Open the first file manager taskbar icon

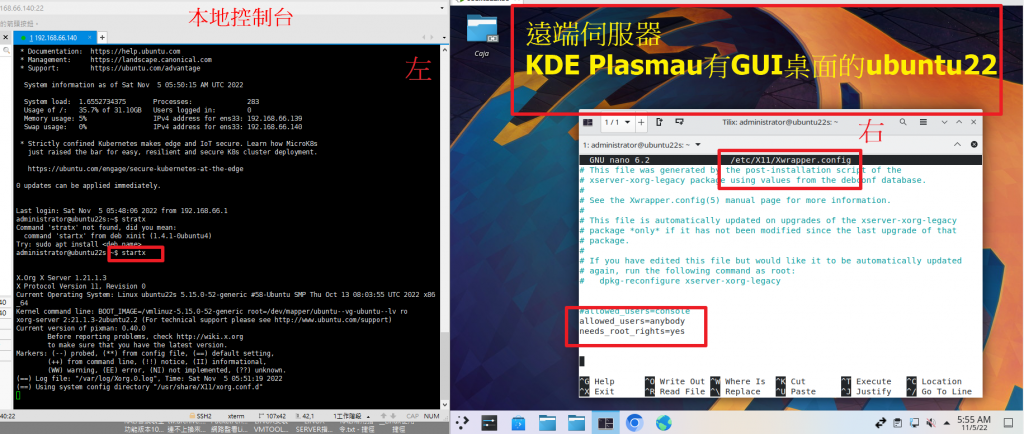547,423
